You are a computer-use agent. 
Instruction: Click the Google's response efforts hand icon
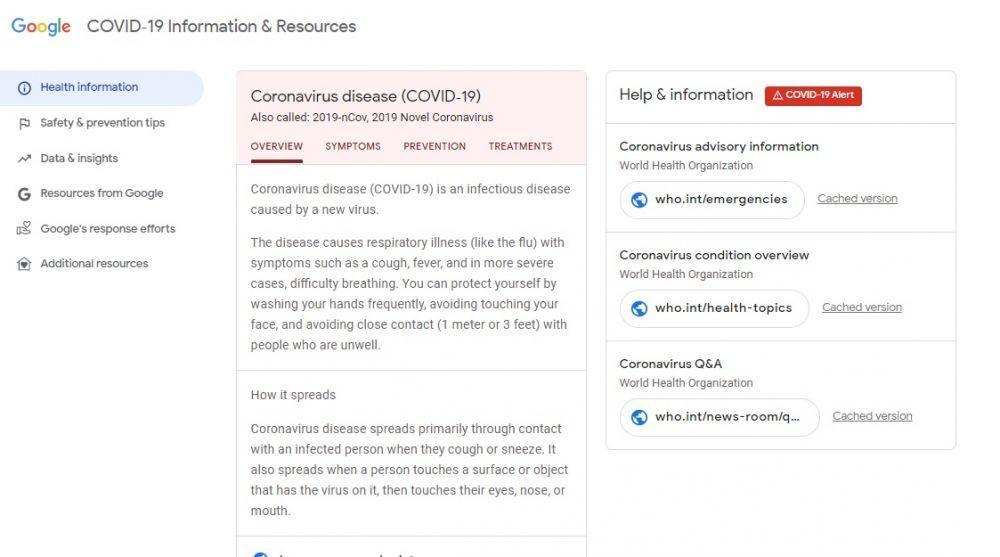(x=24, y=228)
